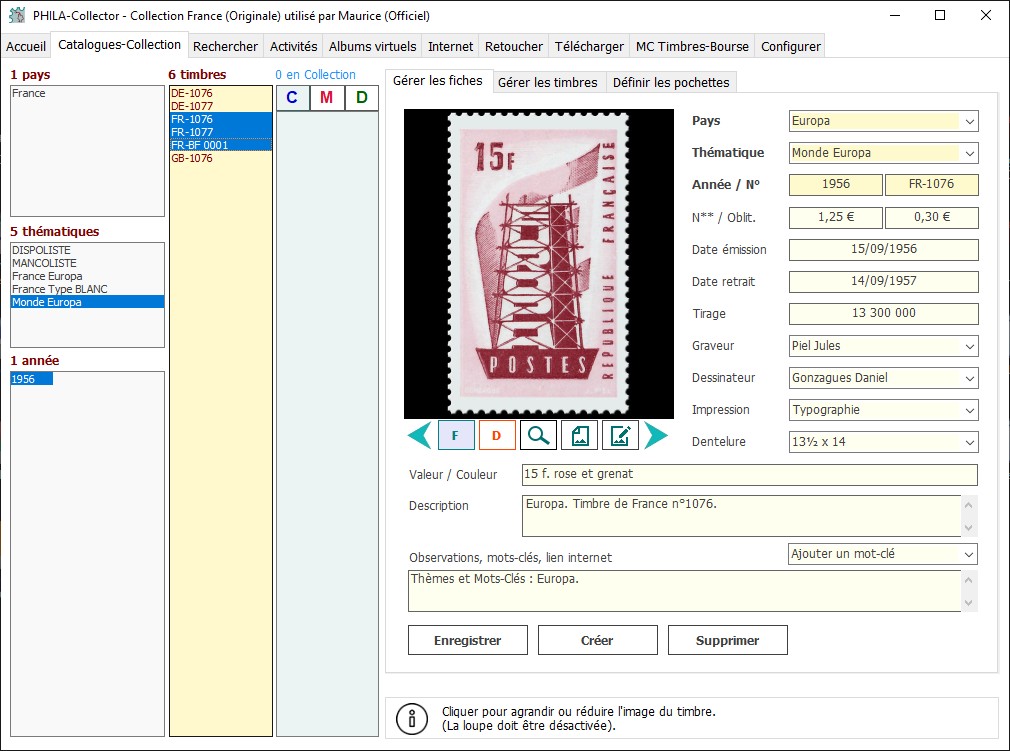This screenshot has height=751, width=1010.
Task: Open the Dentelure dropdown 13½ x 14
Action: point(883,442)
